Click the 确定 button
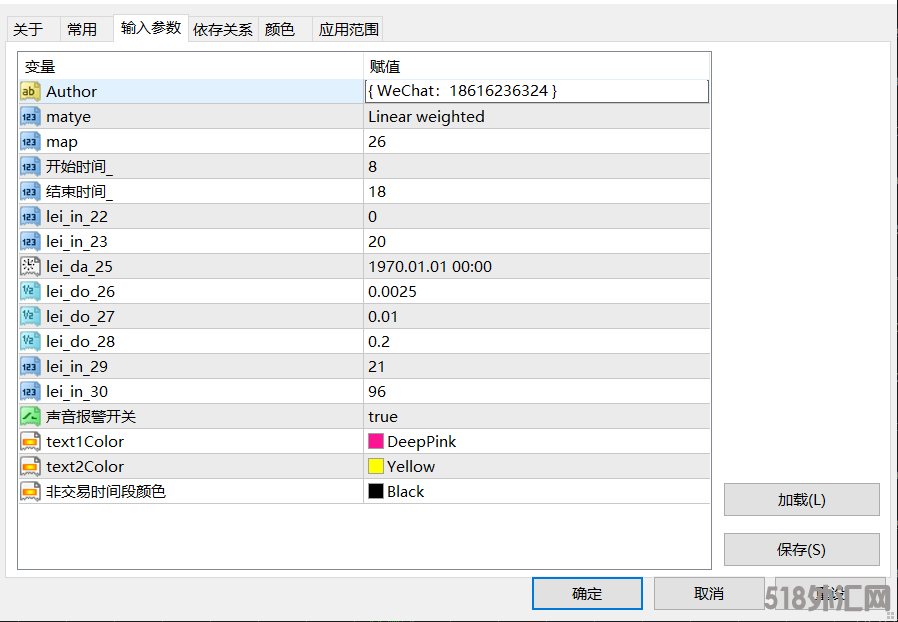The image size is (898, 622). [x=587, y=593]
